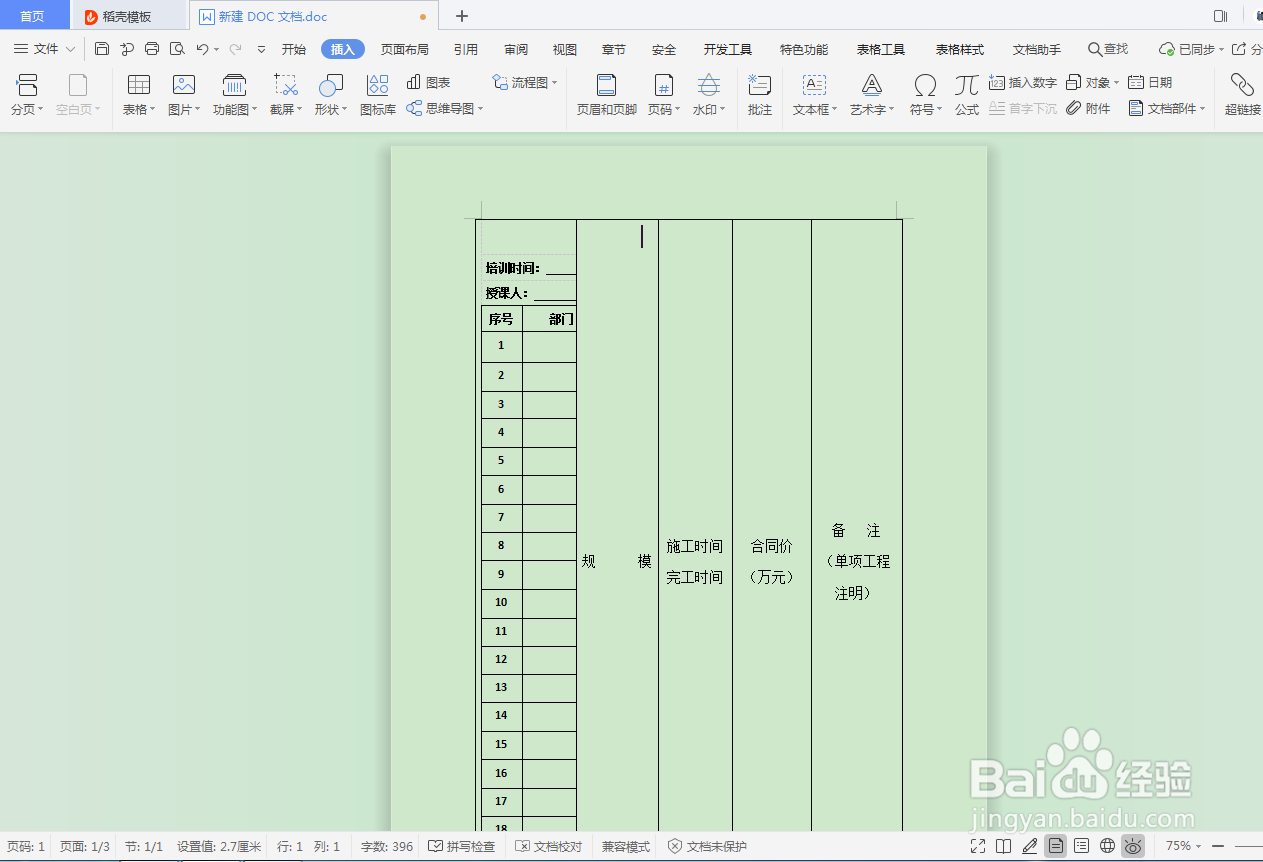Toggle full screen view icon
1263x862 pixels.
979,846
